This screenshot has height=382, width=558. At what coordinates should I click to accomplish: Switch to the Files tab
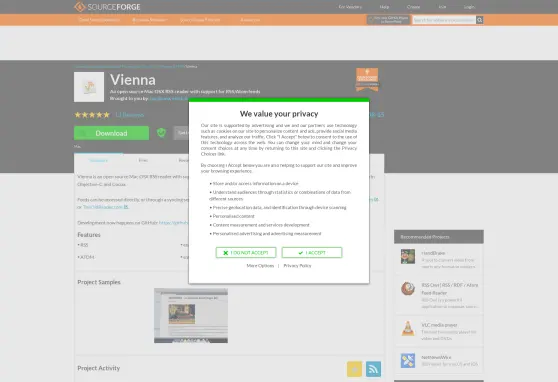tap(143, 160)
